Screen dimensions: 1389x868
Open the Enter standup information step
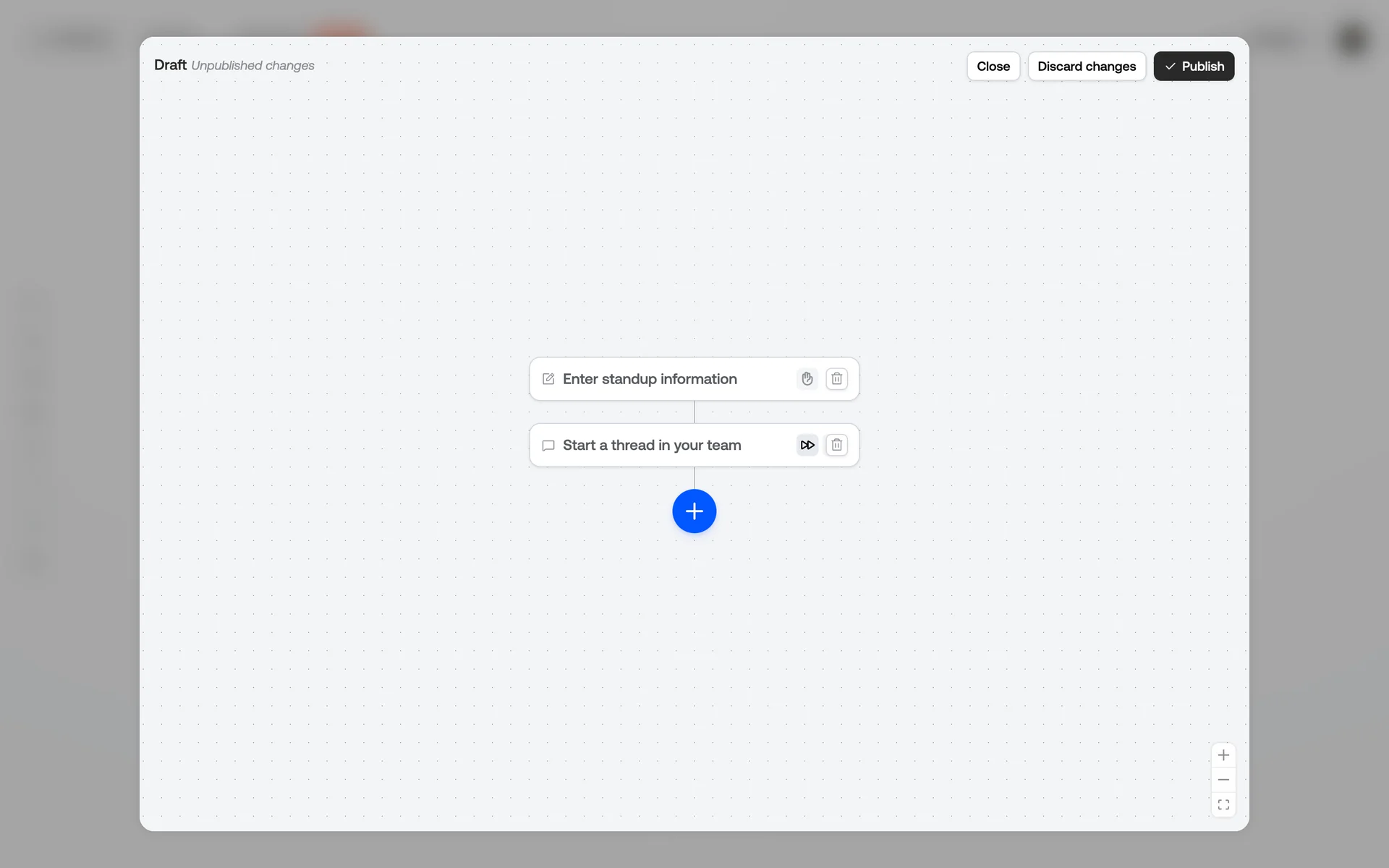pos(650,379)
